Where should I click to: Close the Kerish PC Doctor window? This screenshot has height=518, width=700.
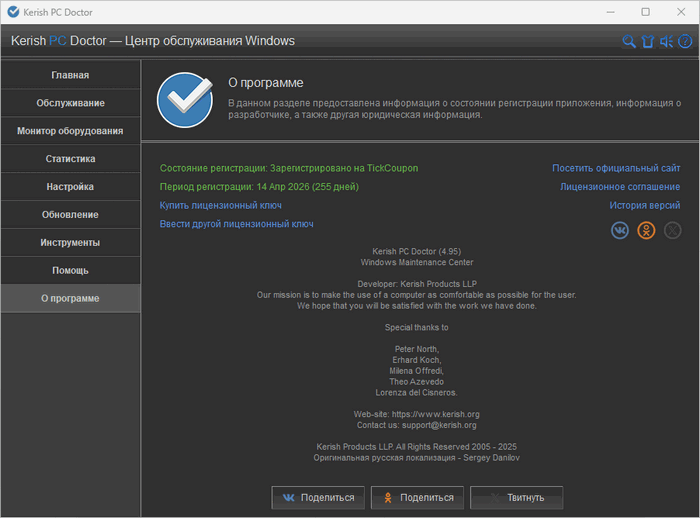tap(681, 12)
